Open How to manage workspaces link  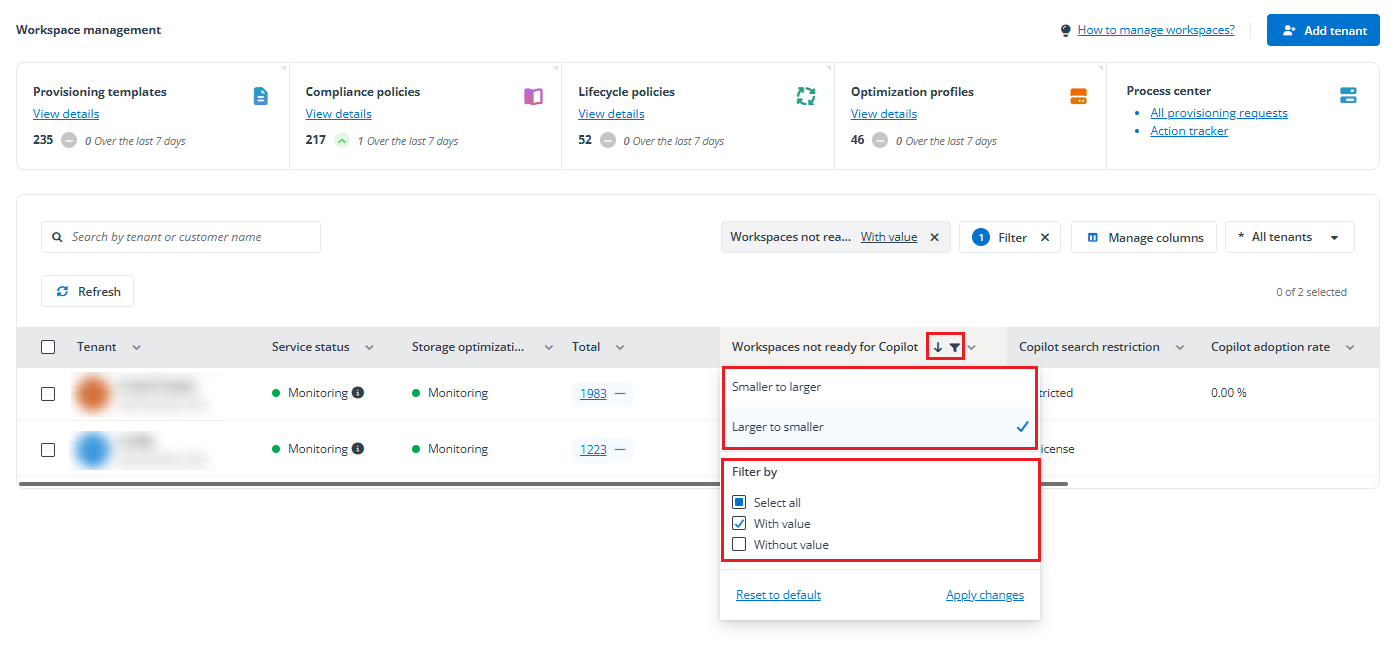coord(1156,30)
